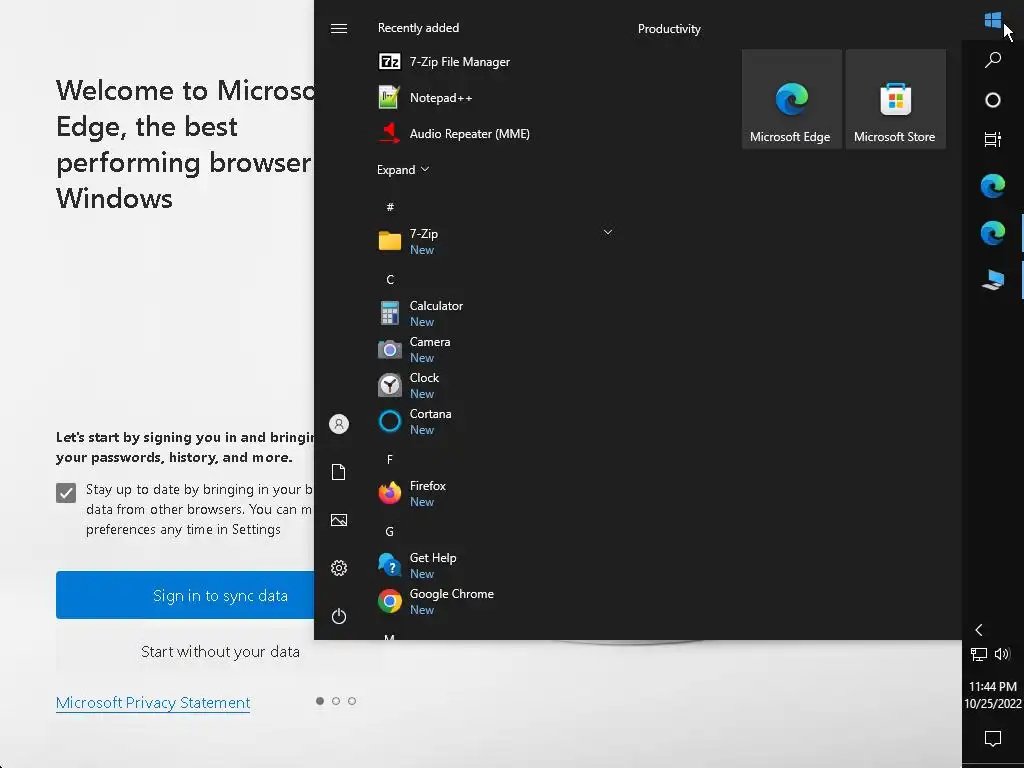The width and height of the screenshot is (1024, 768).
Task: Expand the Recently added list
Action: pyautogui.click(x=403, y=170)
